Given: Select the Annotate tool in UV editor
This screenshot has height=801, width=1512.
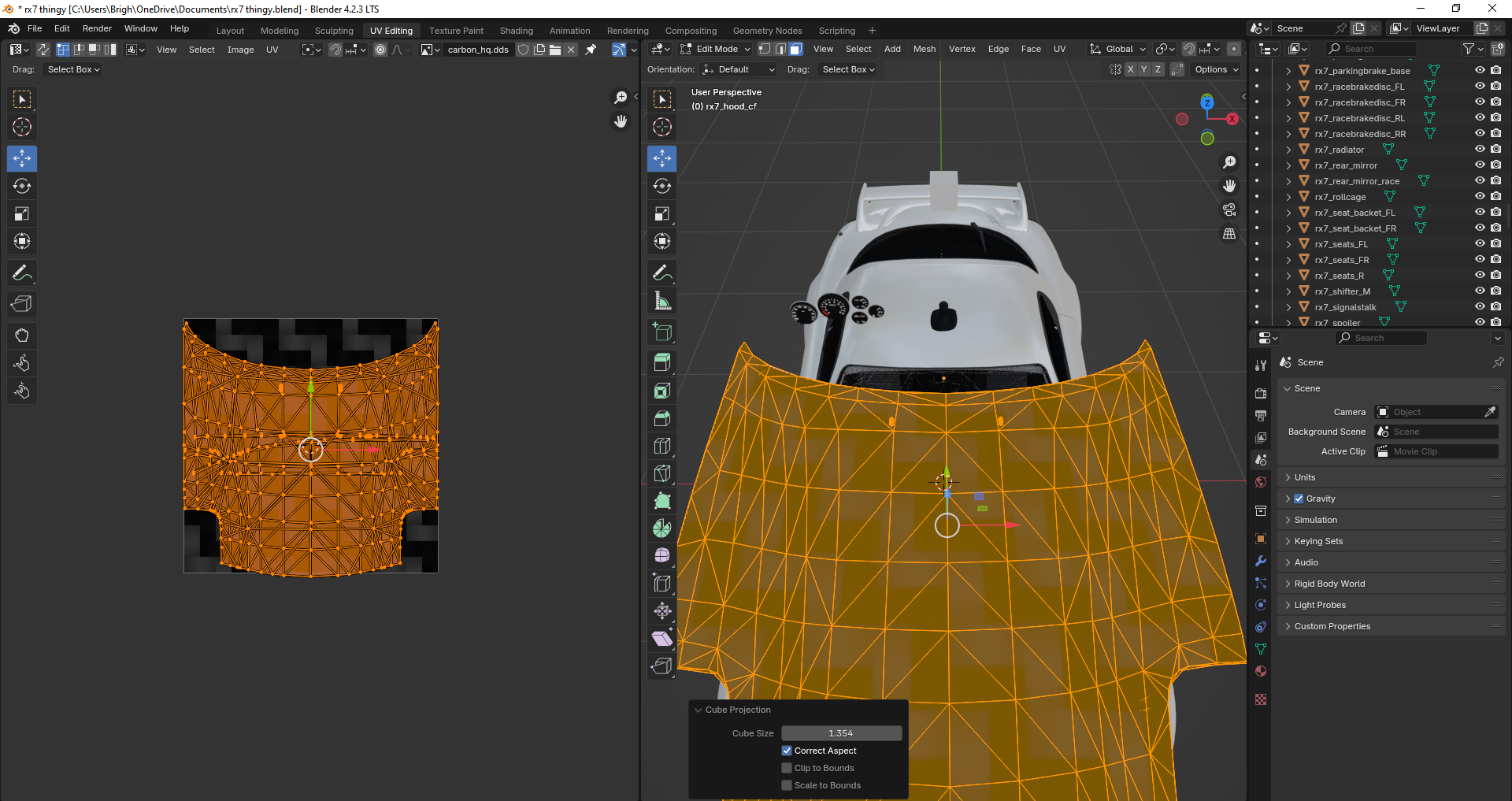Looking at the screenshot, I should 22,273.
